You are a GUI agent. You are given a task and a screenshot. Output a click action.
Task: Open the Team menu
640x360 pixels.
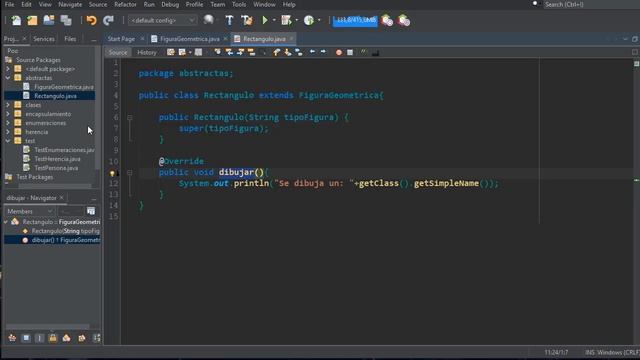coord(218,4)
